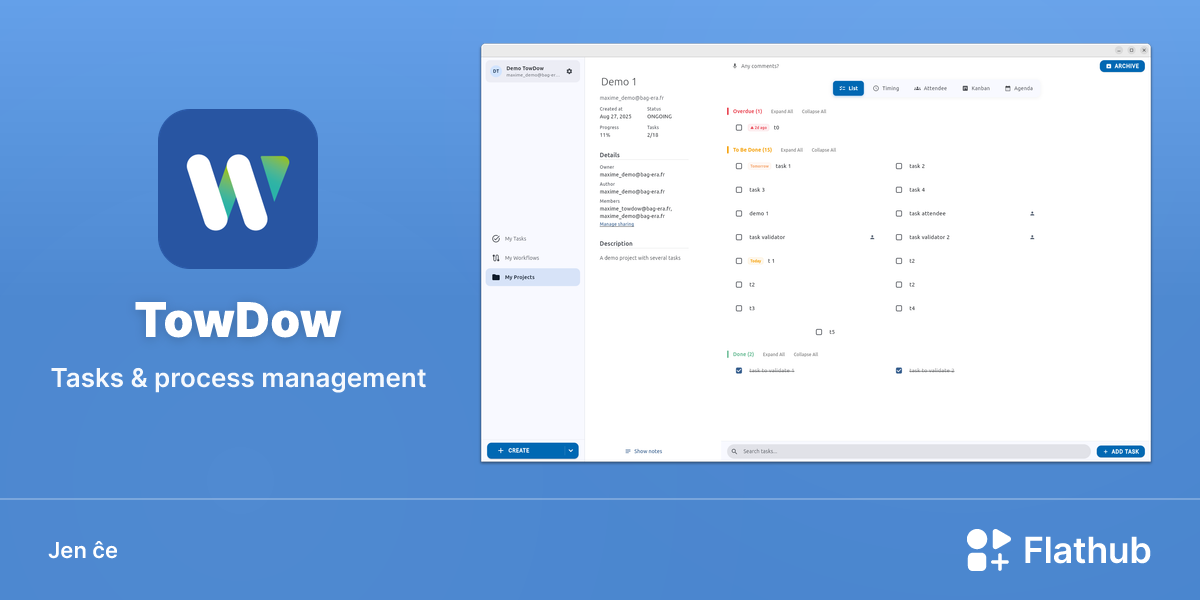Click the Create button

[525, 451]
